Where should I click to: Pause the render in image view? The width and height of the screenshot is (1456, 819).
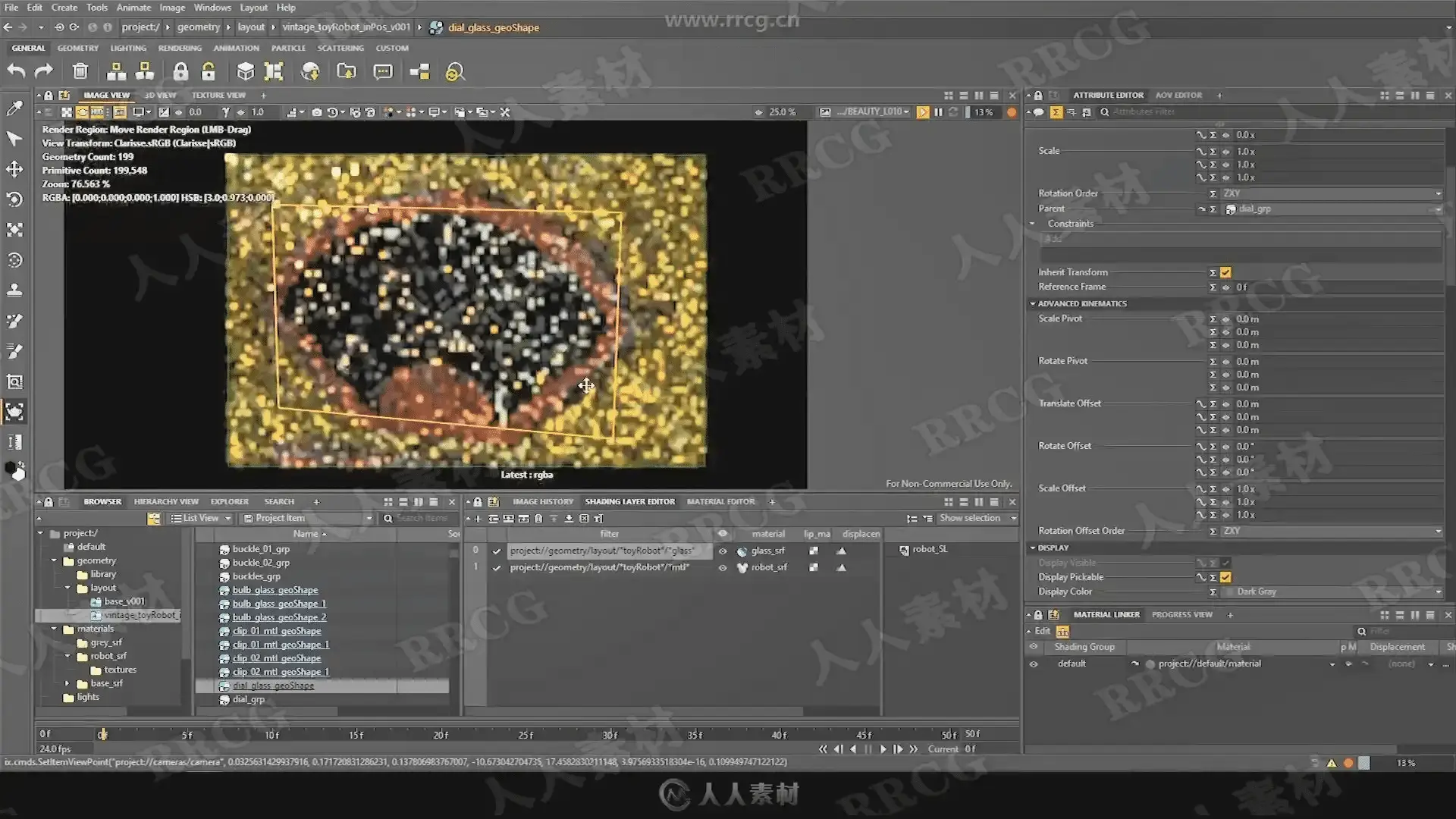point(938,112)
